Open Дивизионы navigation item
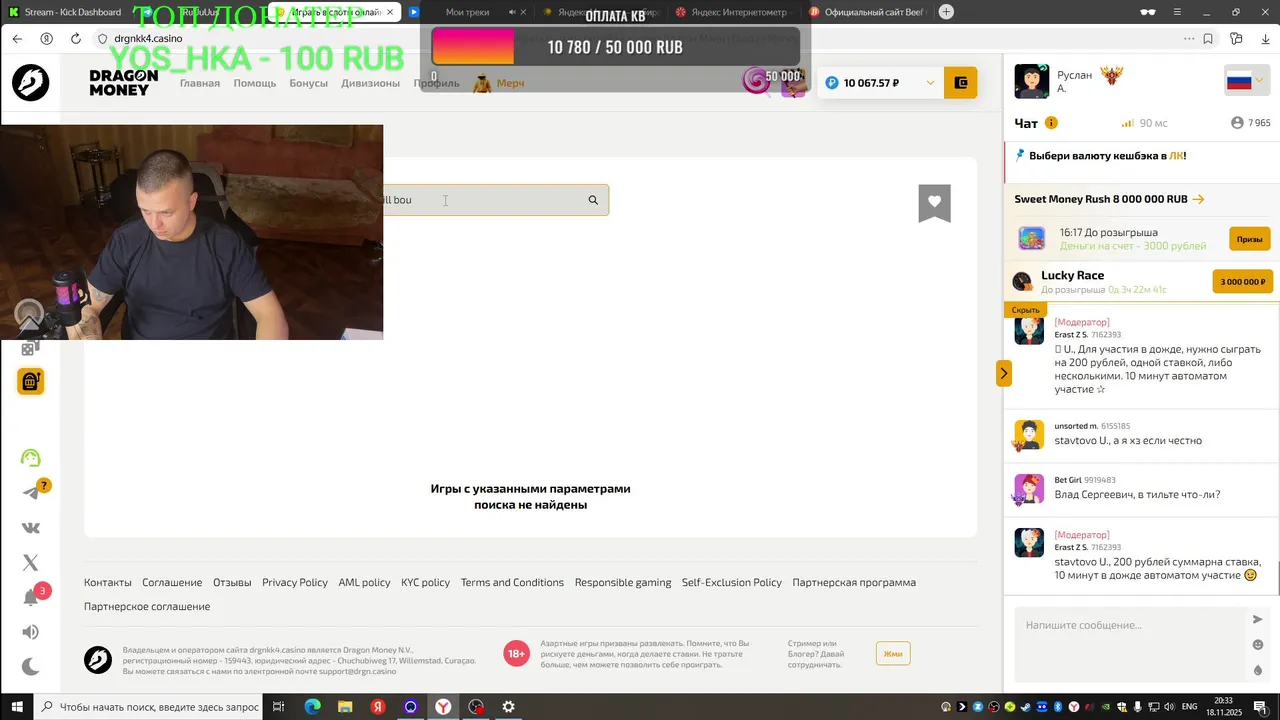 [x=370, y=83]
